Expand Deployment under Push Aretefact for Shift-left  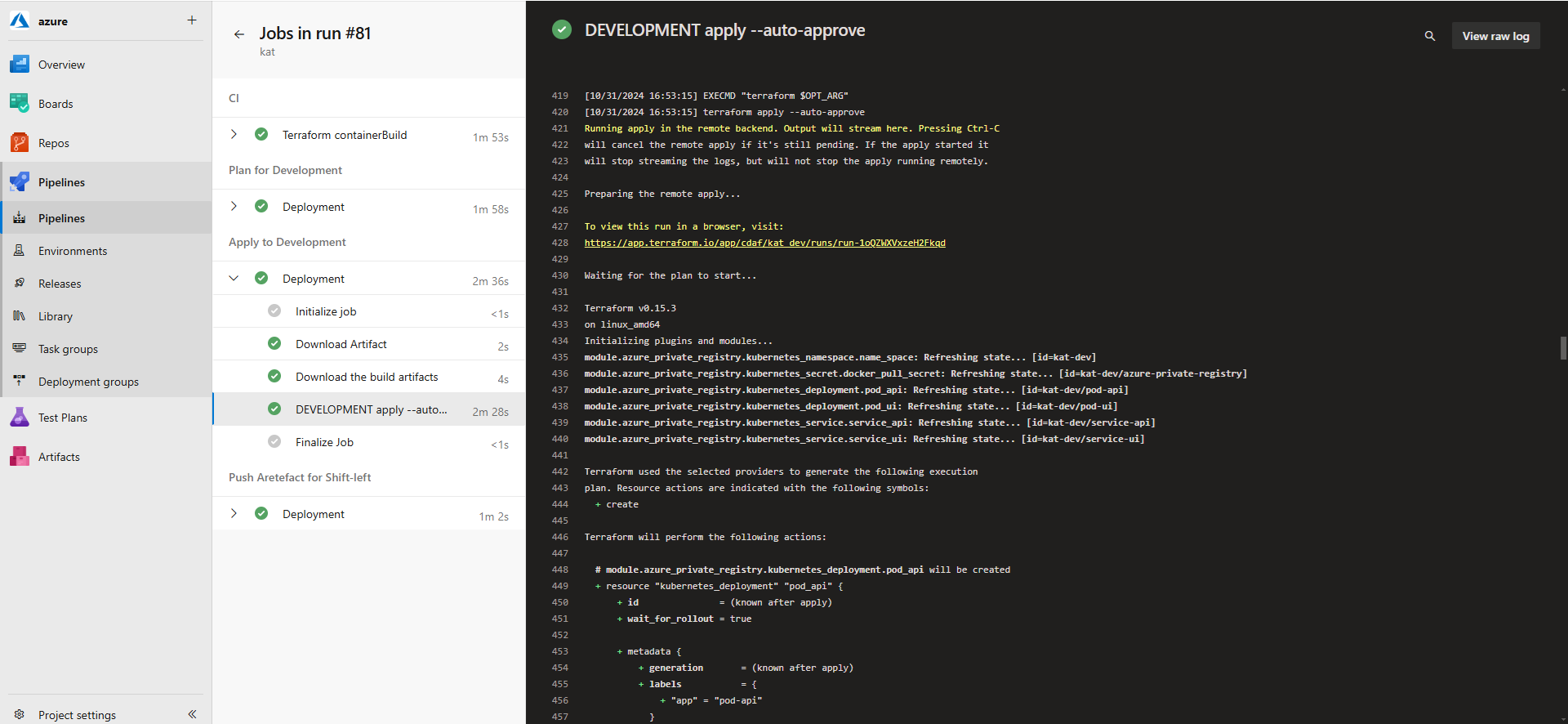[x=234, y=513]
